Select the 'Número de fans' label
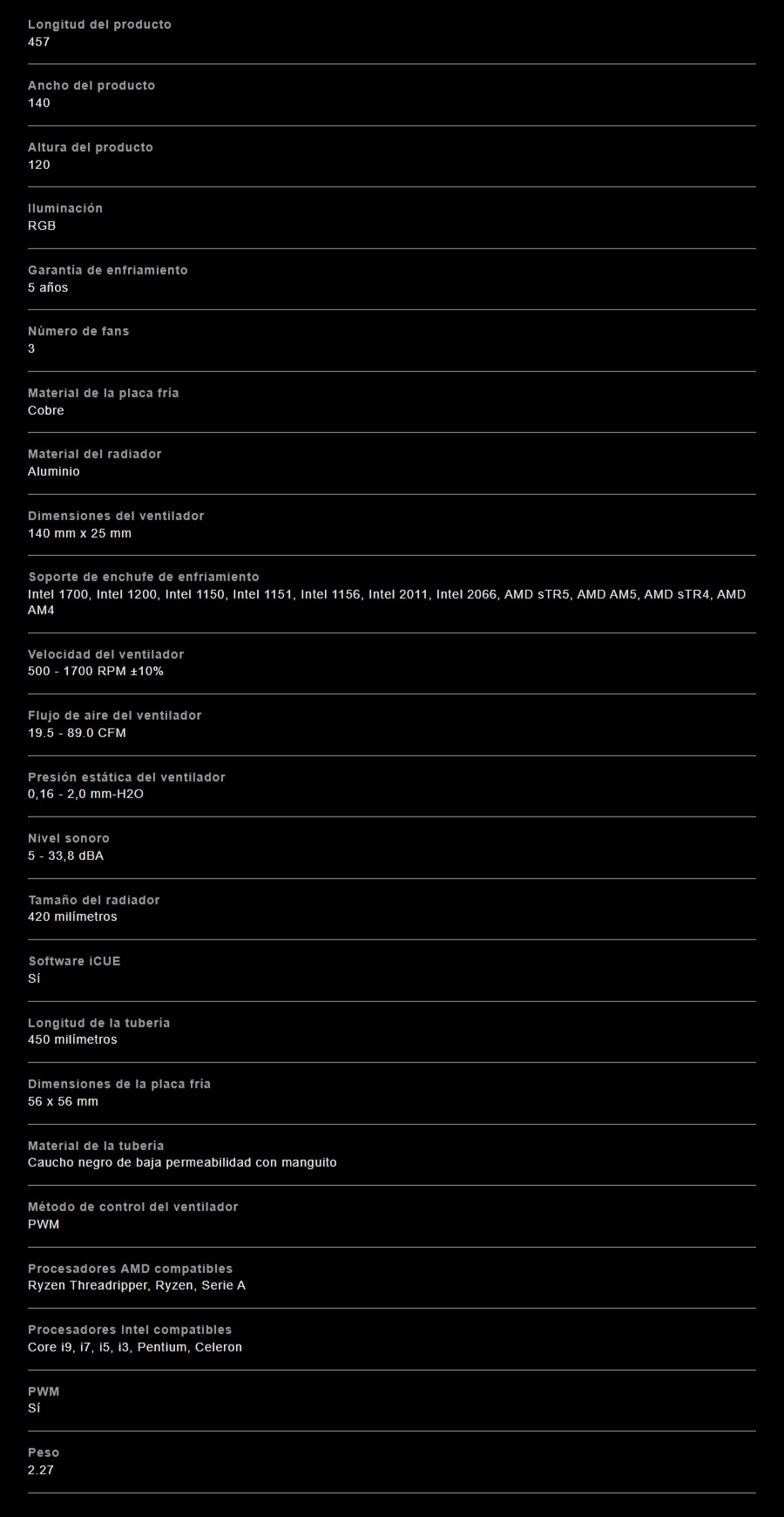784x1517 pixels. [78, 331]
